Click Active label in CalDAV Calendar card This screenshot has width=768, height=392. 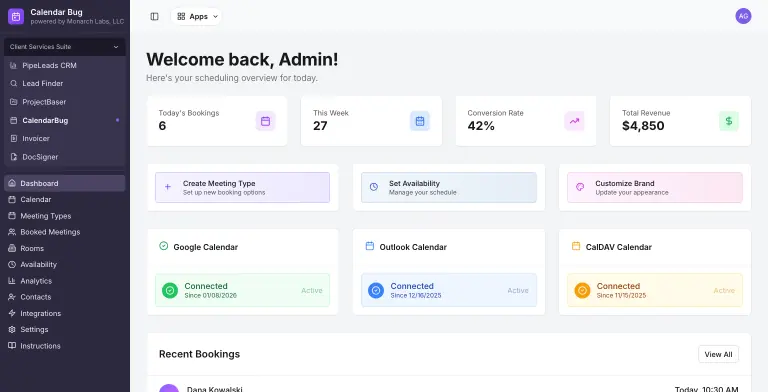(724, 291)
